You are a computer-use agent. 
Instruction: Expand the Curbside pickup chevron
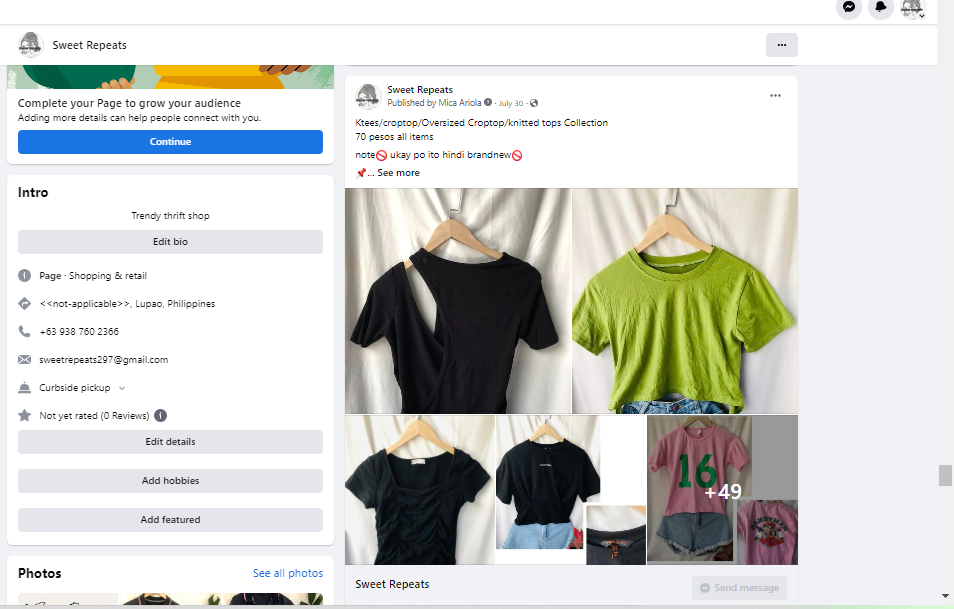click(122, 388)
